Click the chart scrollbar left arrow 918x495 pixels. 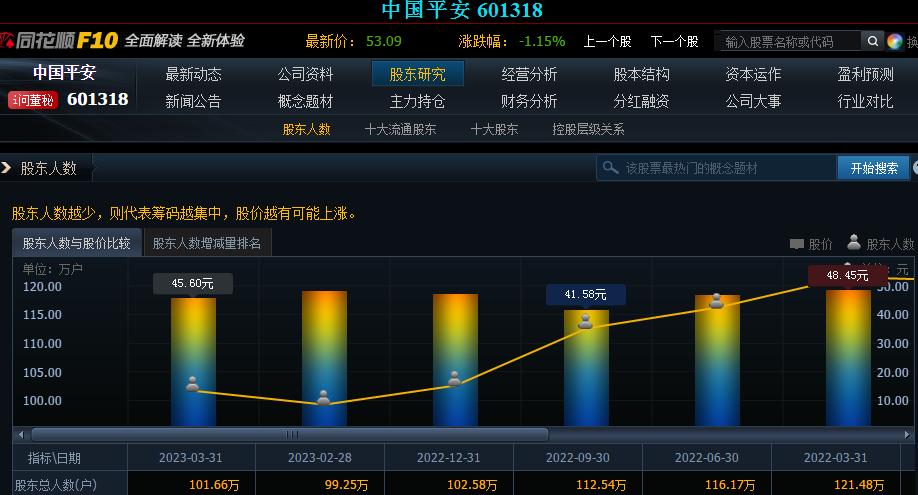click(21, 435)
